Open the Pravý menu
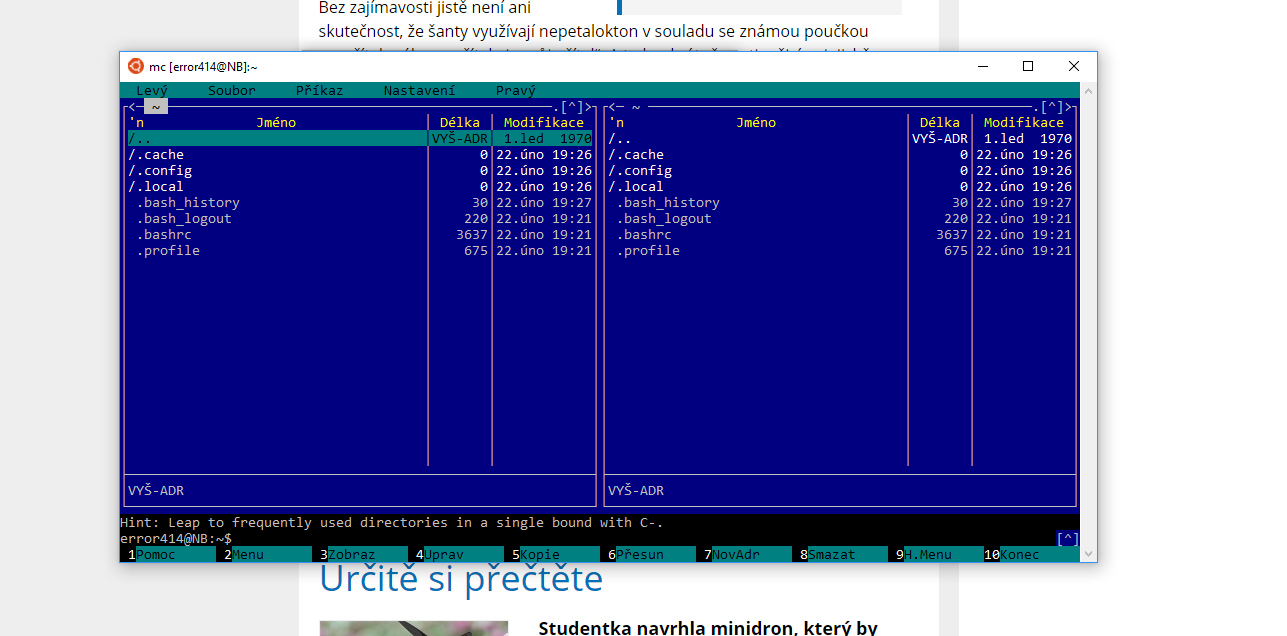 click(516, 90)
